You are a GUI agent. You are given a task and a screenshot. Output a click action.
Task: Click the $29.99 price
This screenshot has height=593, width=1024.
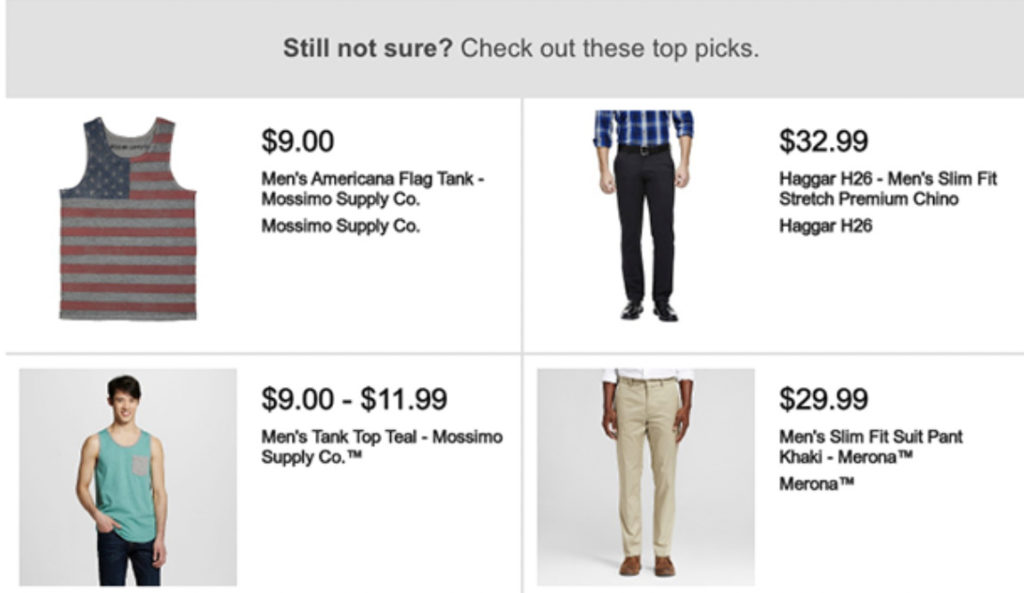(x=824, y=399)
